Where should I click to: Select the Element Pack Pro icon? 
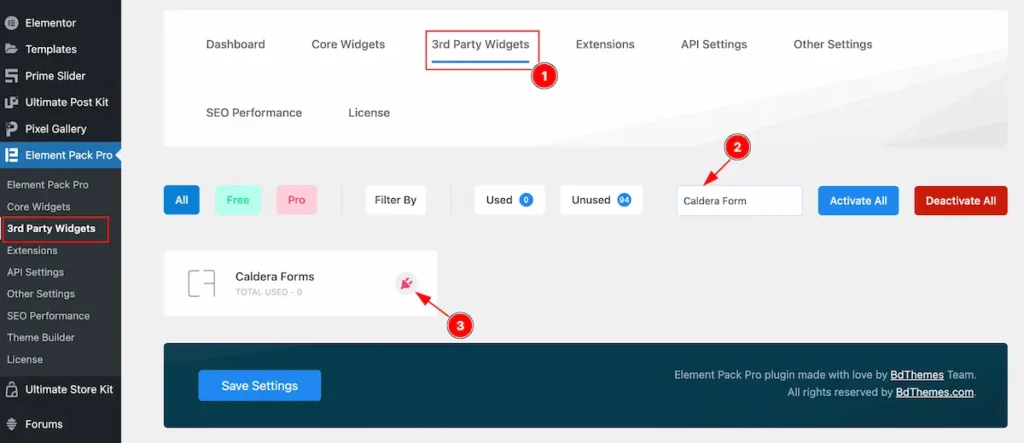[11, 155]
